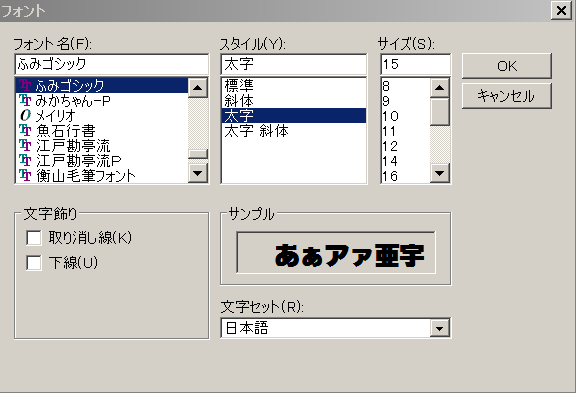Pick size 9 in size list
Viewport: 576px width, 393px height.
pyautogui.click(x=406, y=101)
